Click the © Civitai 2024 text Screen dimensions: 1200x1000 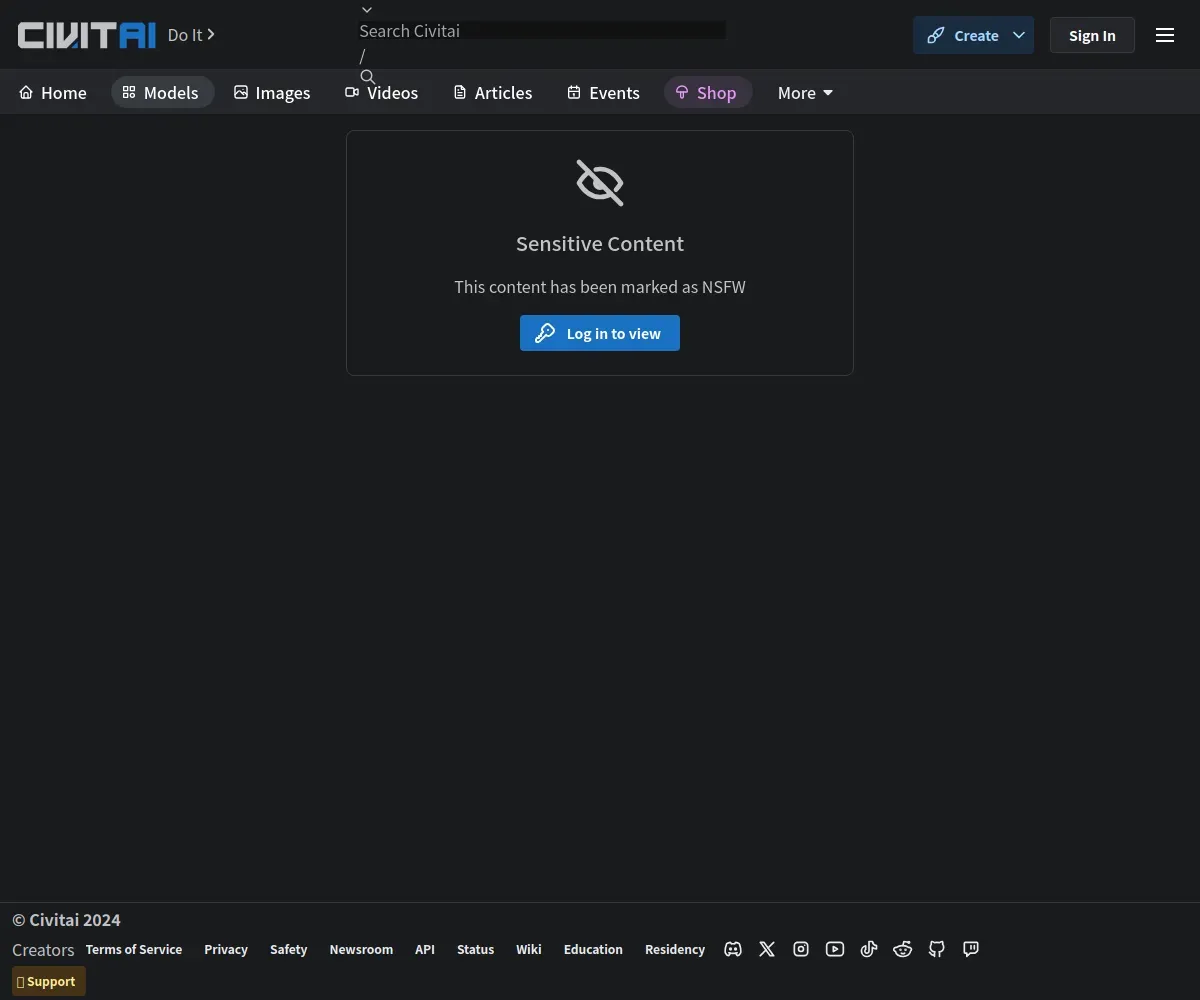(66, 920)
